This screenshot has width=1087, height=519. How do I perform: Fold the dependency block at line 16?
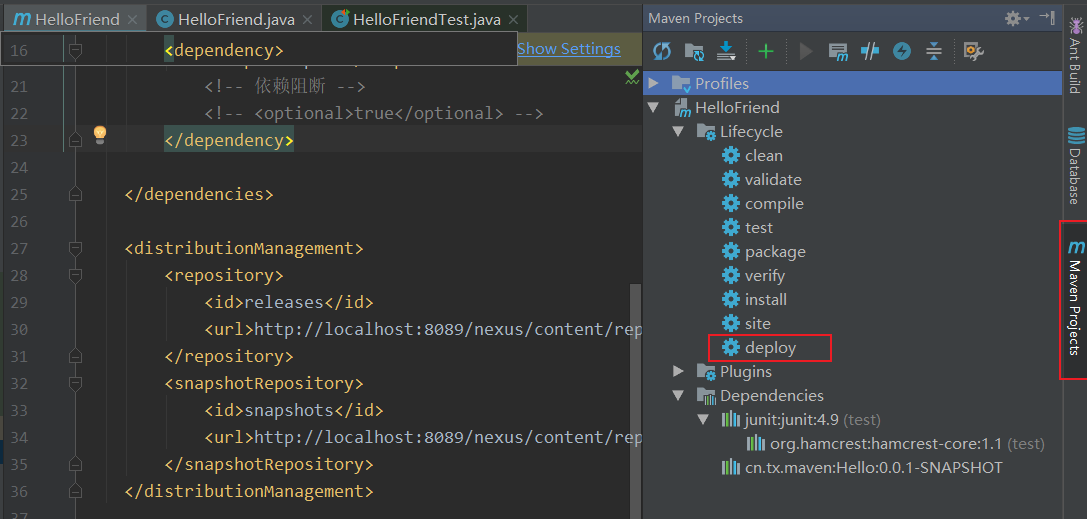coord(75,51)
